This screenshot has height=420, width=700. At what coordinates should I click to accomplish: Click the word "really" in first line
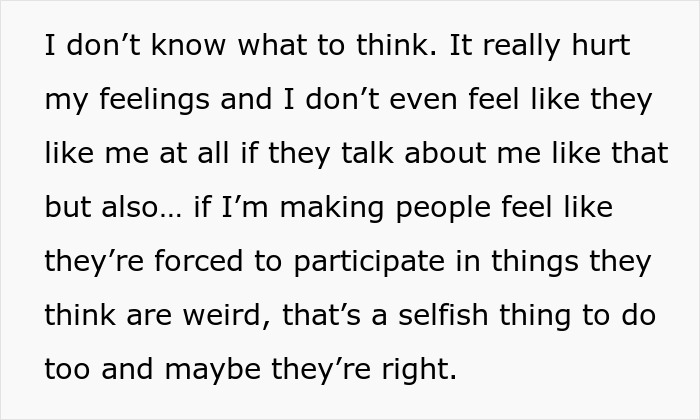tap(513, 48)
